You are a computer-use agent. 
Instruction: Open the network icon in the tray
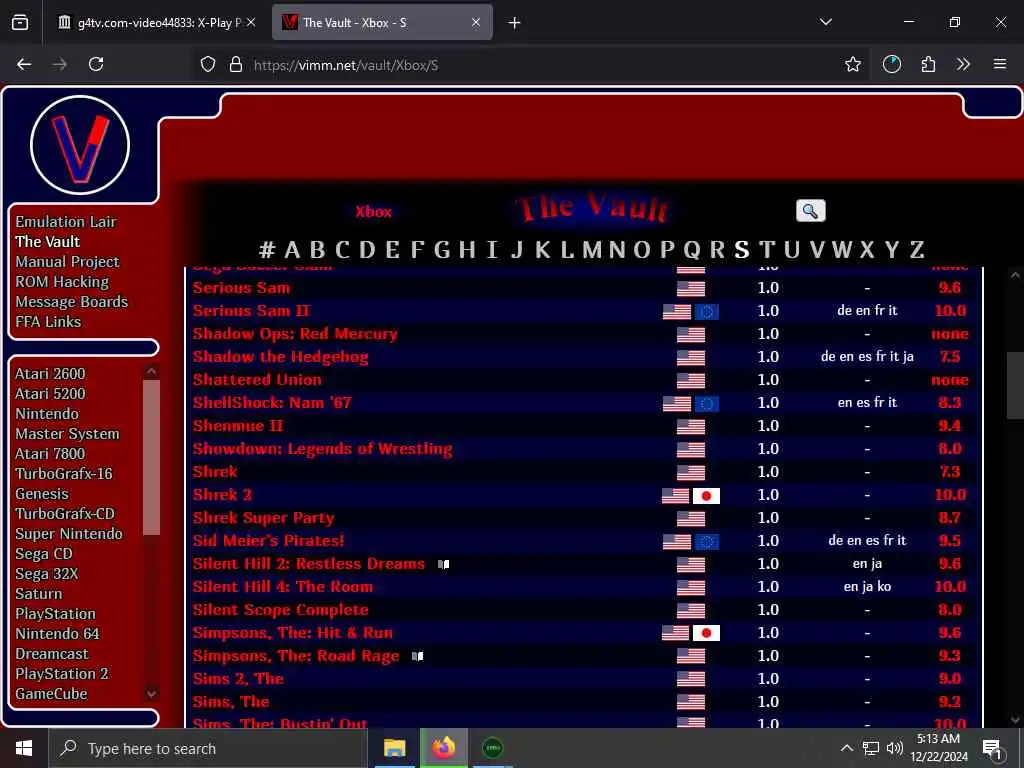(871, 748)
